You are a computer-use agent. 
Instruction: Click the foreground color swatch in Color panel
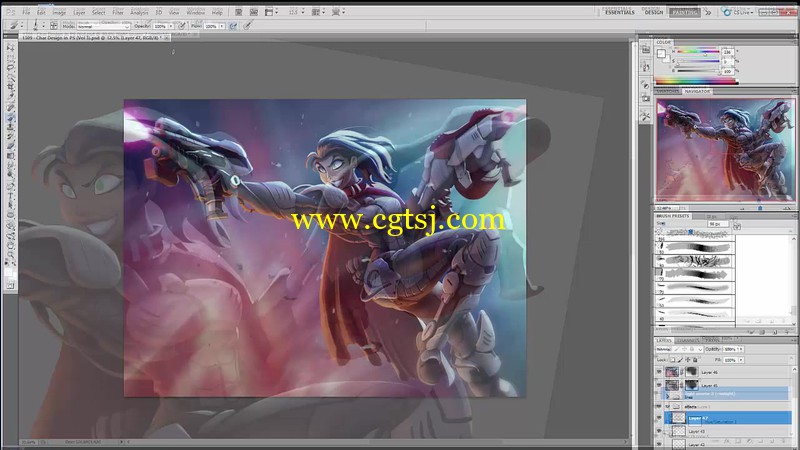tap(661, 53)
